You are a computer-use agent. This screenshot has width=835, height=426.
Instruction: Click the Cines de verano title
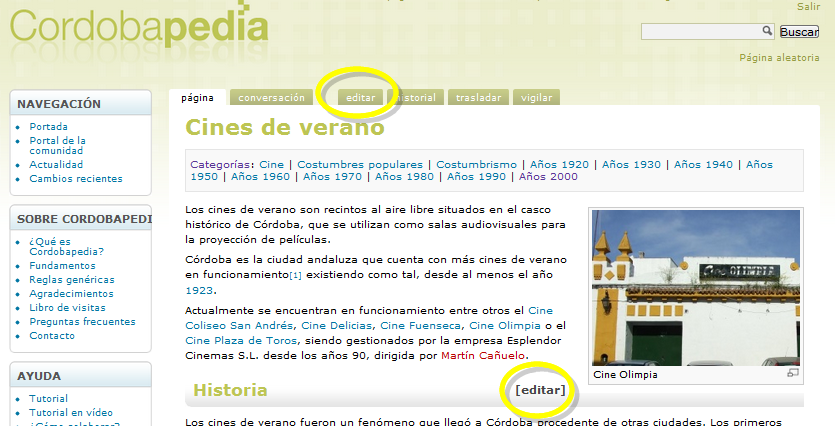tap(285, 127)
